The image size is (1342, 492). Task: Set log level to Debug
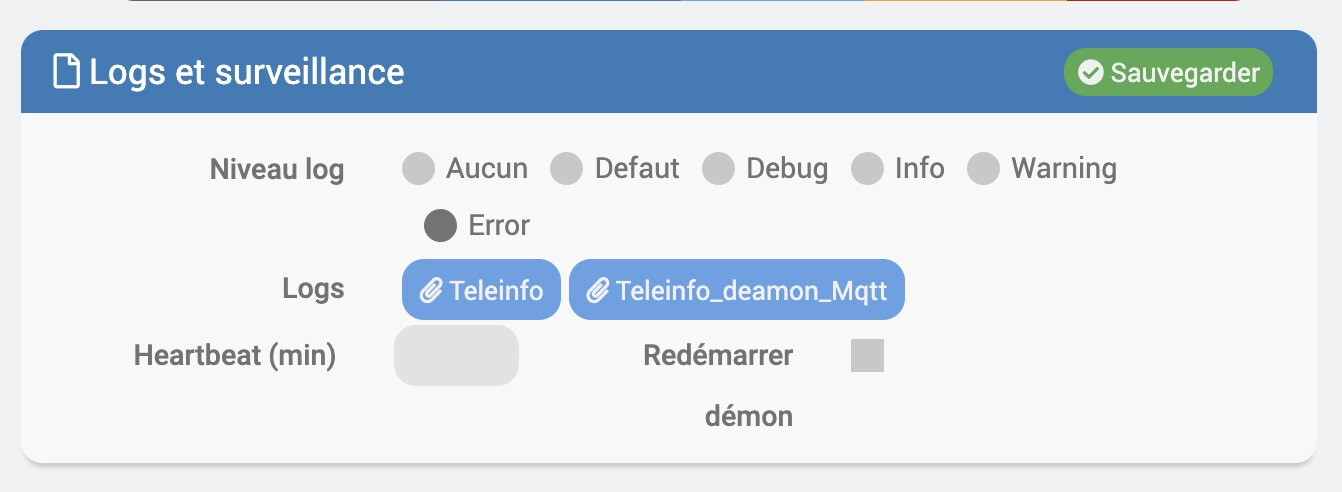coord(719,169)
